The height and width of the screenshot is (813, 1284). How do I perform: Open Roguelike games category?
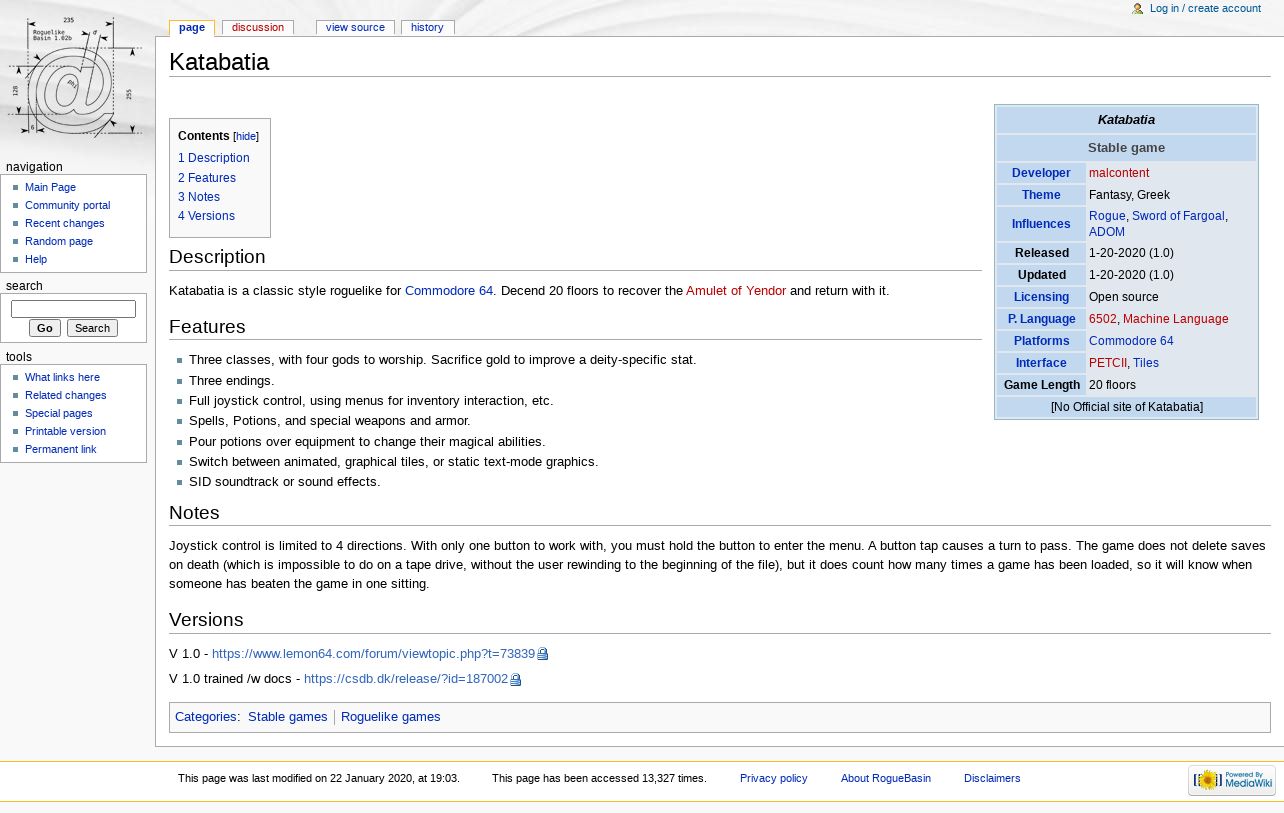tap(390, 717)
